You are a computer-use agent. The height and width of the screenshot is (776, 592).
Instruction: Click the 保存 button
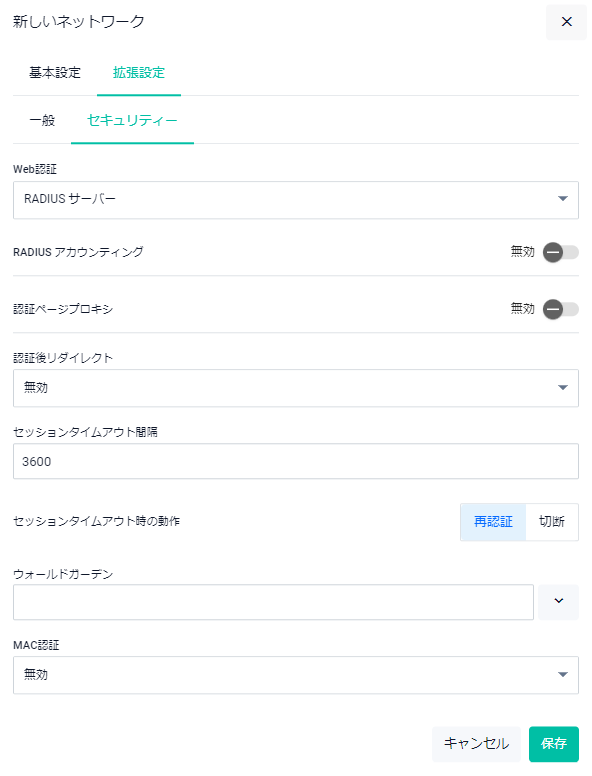click(553, 743)
